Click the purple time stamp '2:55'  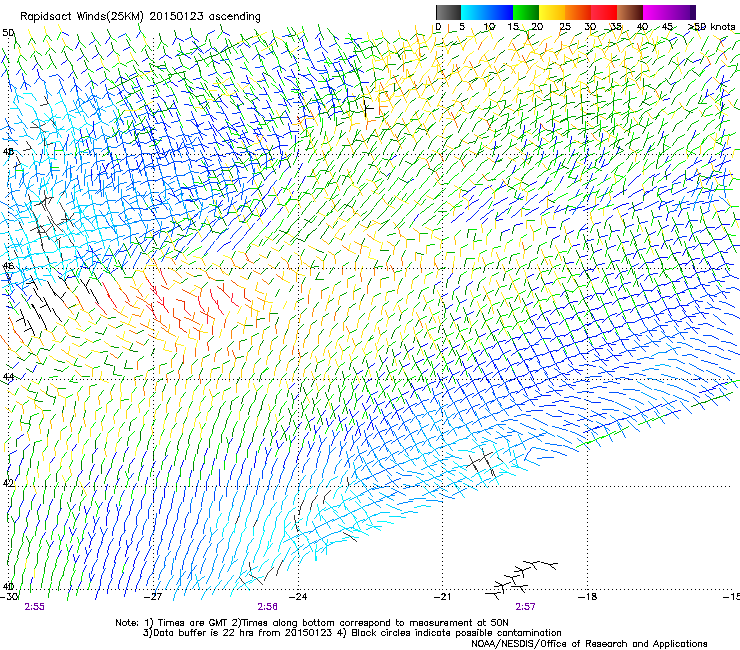tap(34, 607)
